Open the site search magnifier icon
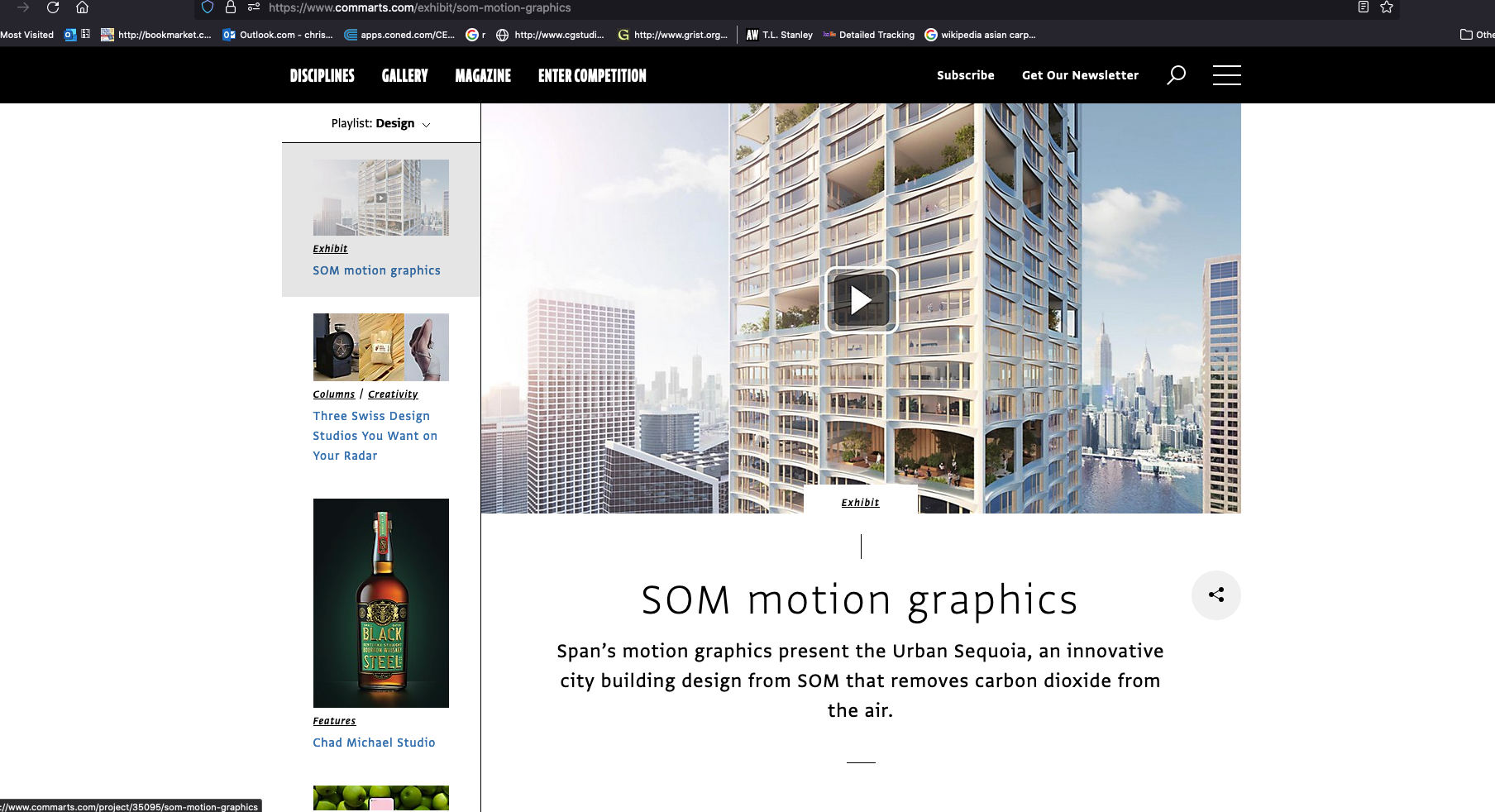The image size is (1495, 812). 1176,75
